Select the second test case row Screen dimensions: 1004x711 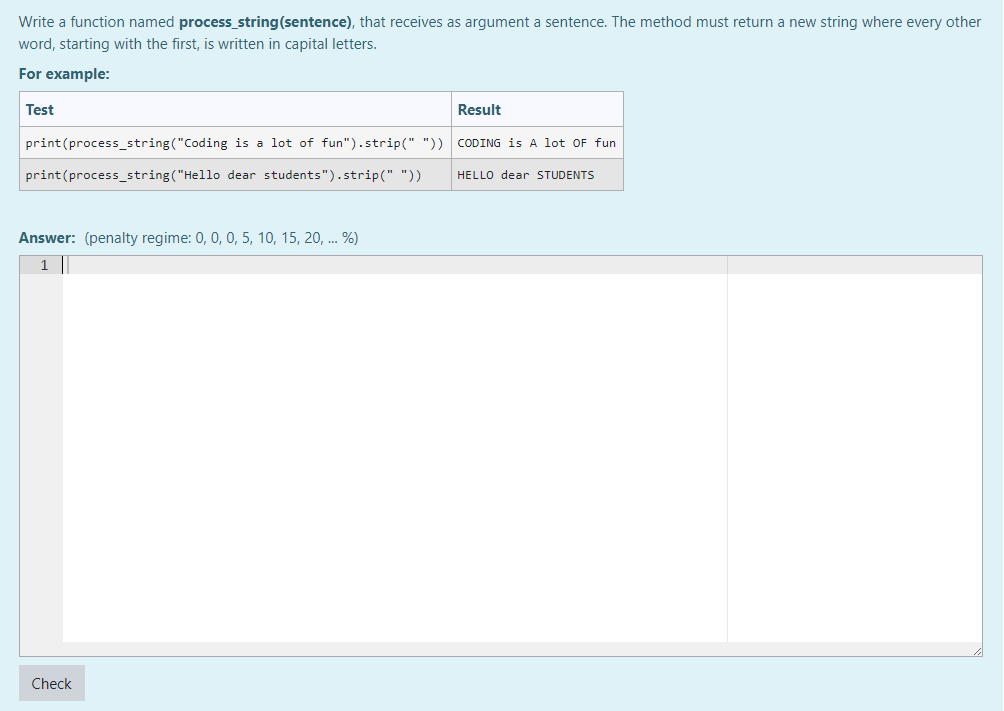[235, 174]
